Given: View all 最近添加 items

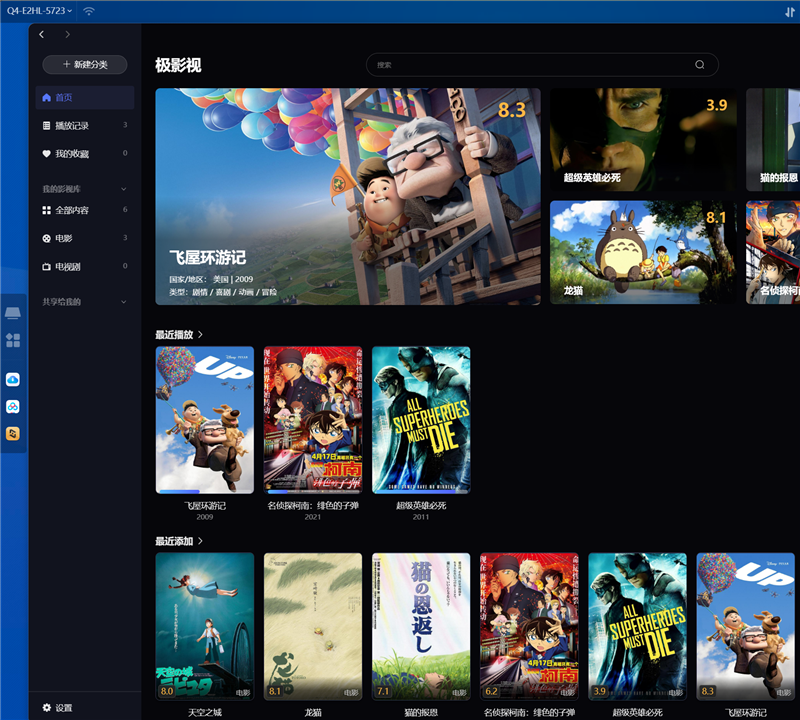Looking at the screenshot, I should click(179, 541).
